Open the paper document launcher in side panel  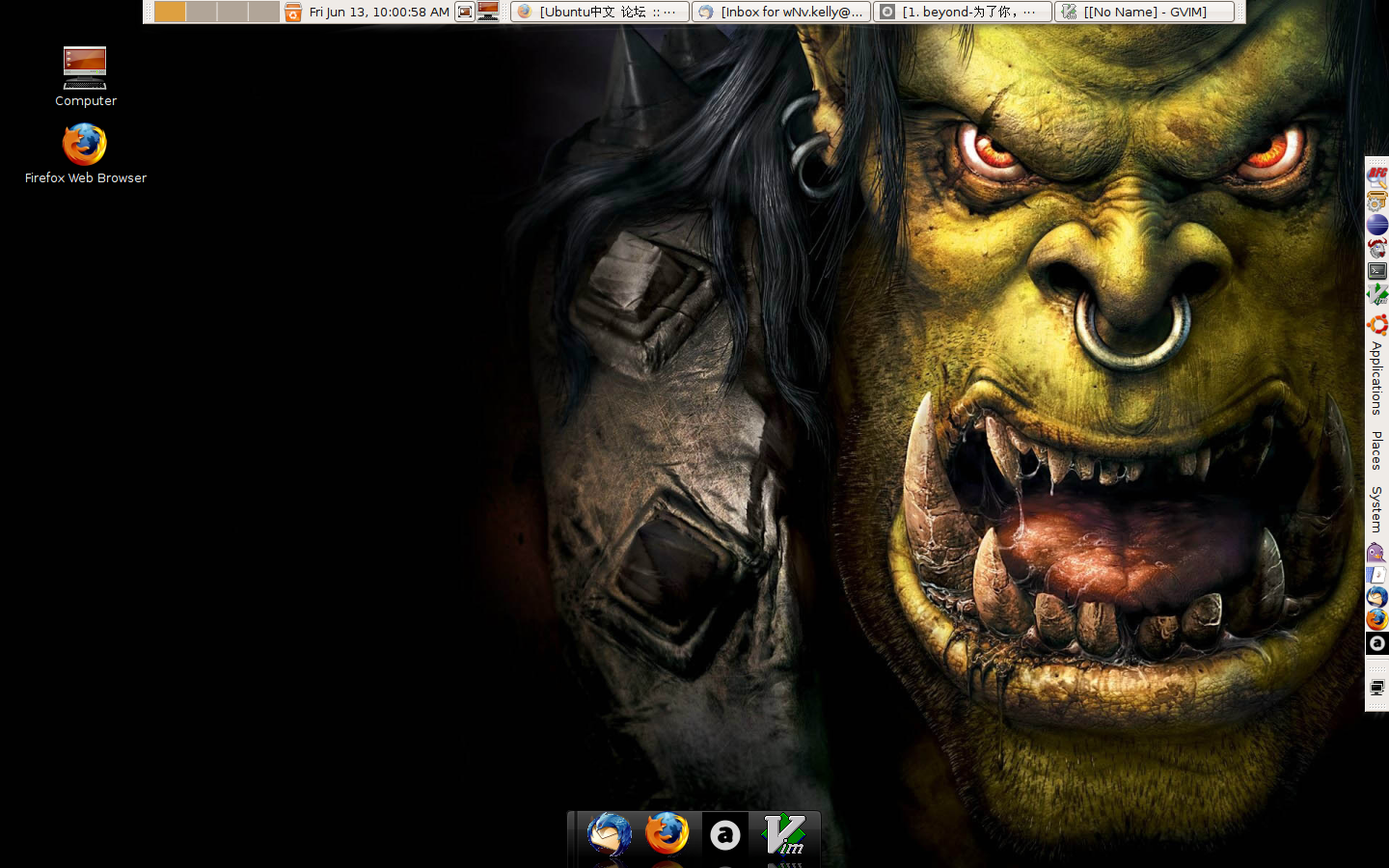pos(1377,575)
